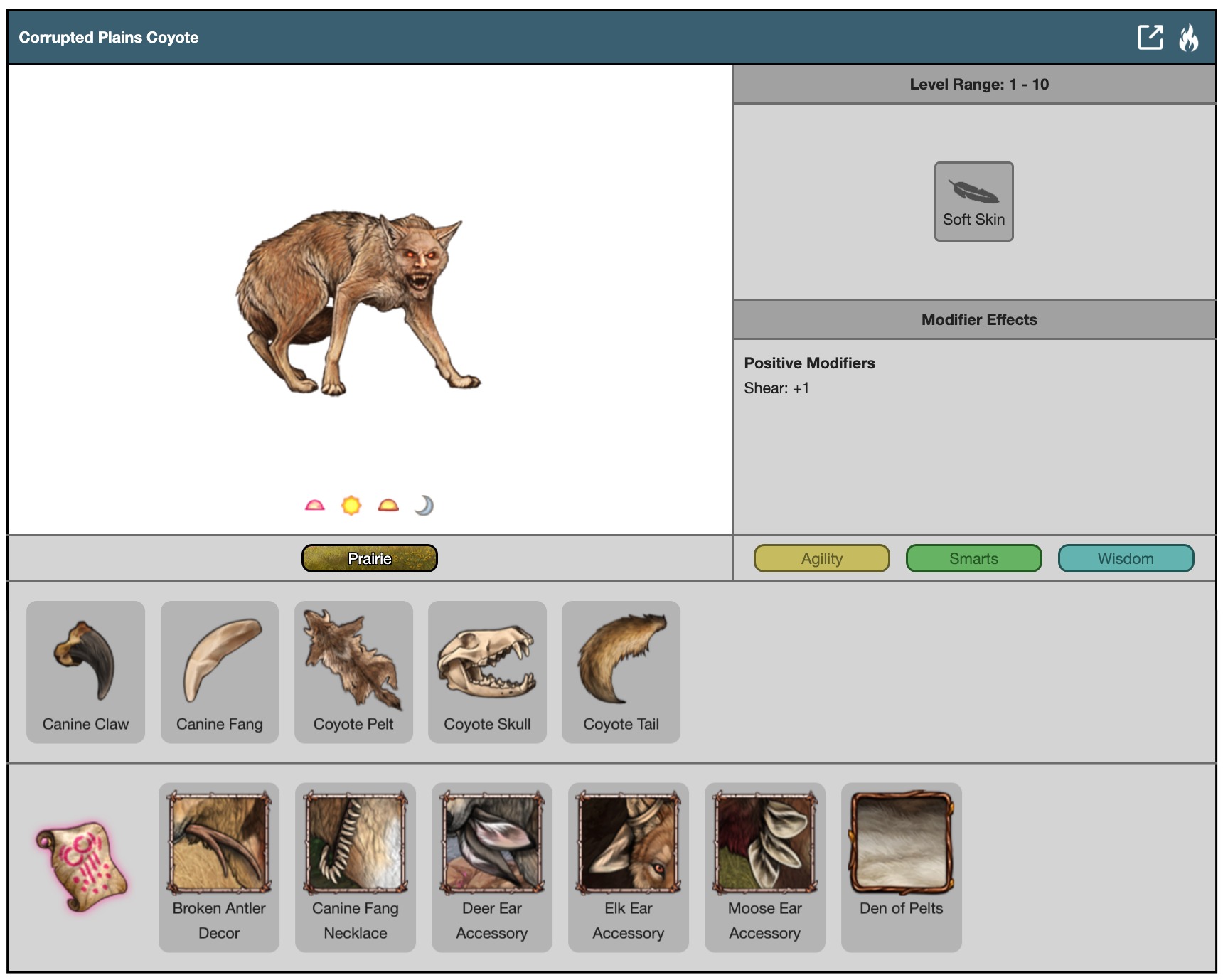Click the yellow sun day icon

tap(351, 506)
